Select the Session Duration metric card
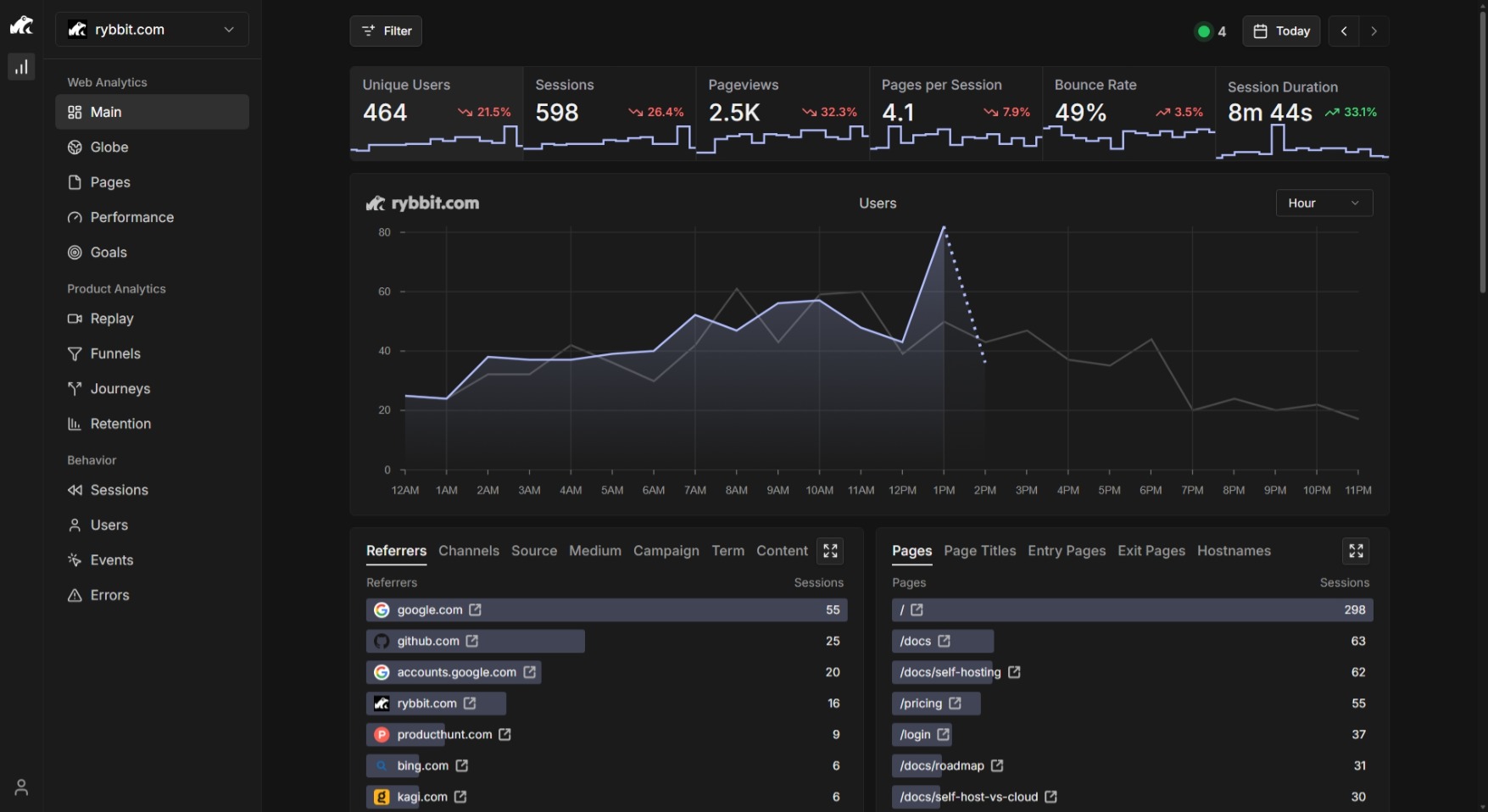Viewport: 1488px width, 812px height. pos(1301,113)
